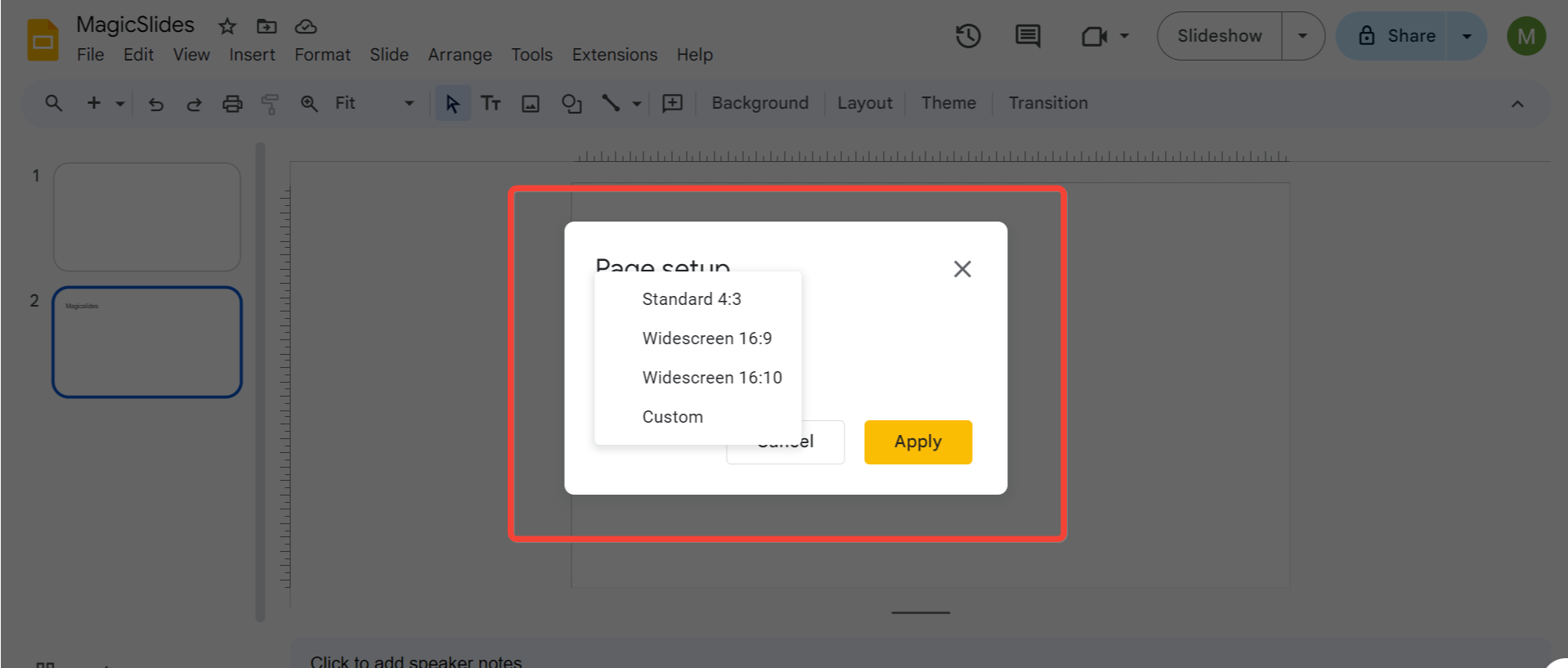Open Slideshow options dropdown arrow
The width and height of the screenshot is (1568, 668).
[x=1302, y=36]
